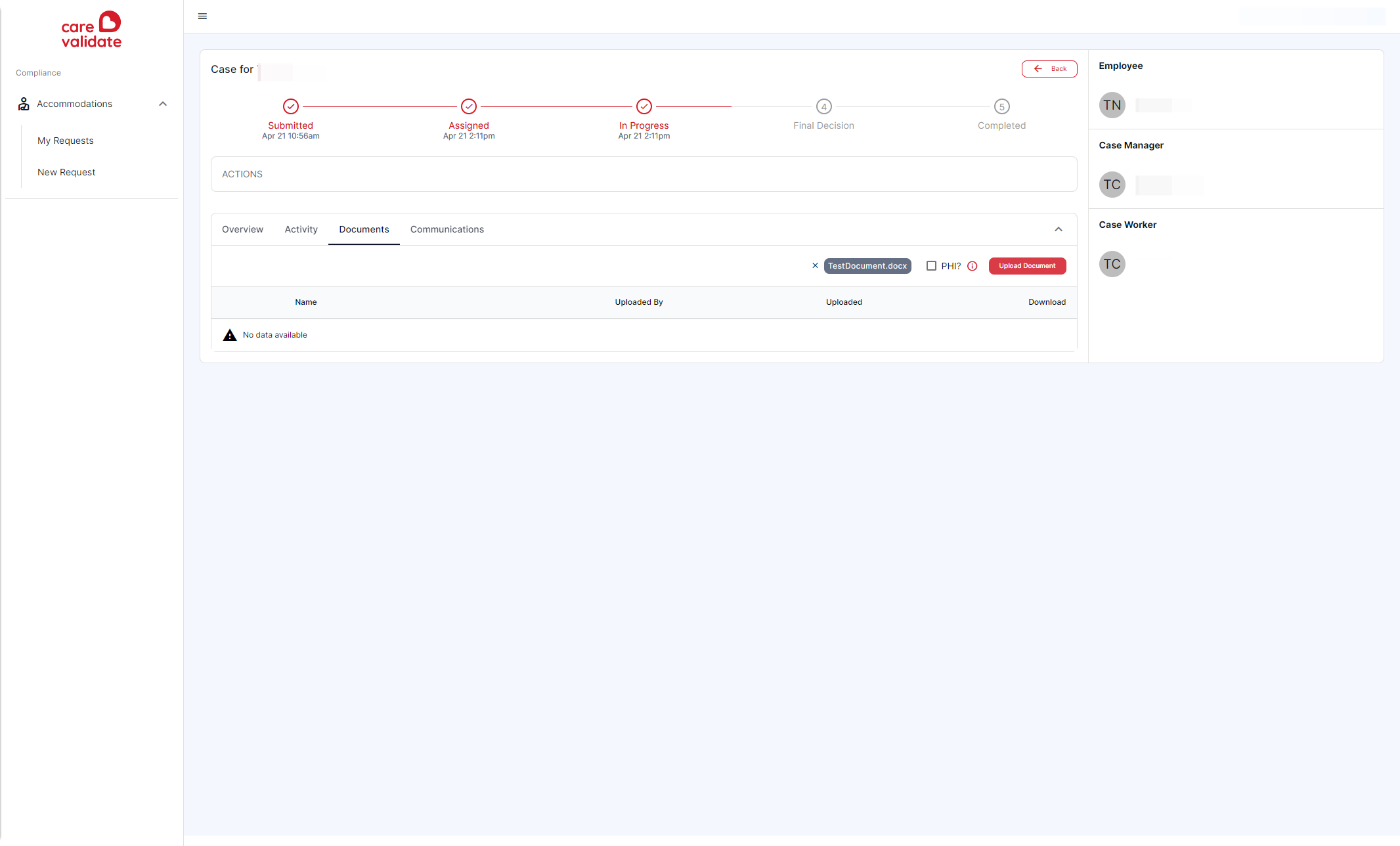Image resolution: width=1400 pixels, height=846 pixels.
Task: Switch to the Overview tab
Action: pos(242,229)
